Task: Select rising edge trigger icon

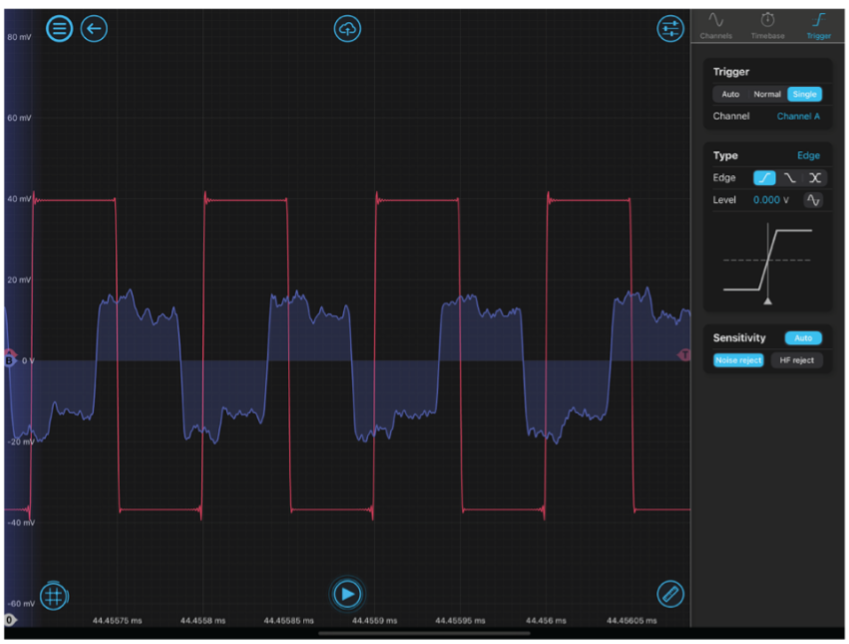Action: [x=764, y=178]
